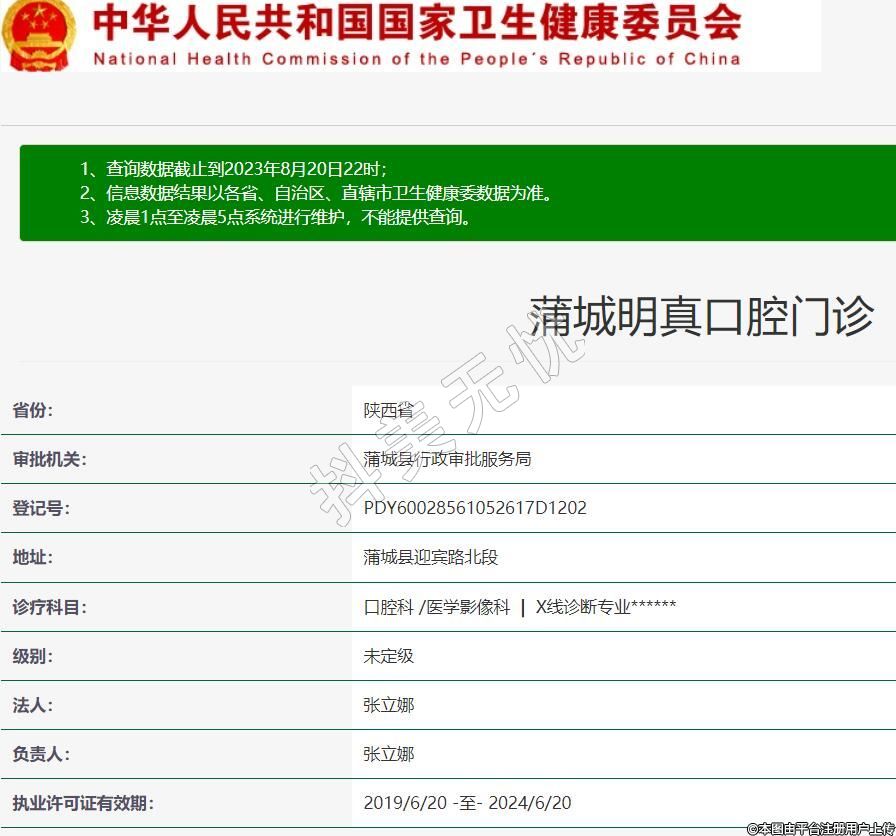Viewport: 896px width, 836px height.
Task: Click the 执业许可证有效期 row label
Action: click(x=83, y=803)
